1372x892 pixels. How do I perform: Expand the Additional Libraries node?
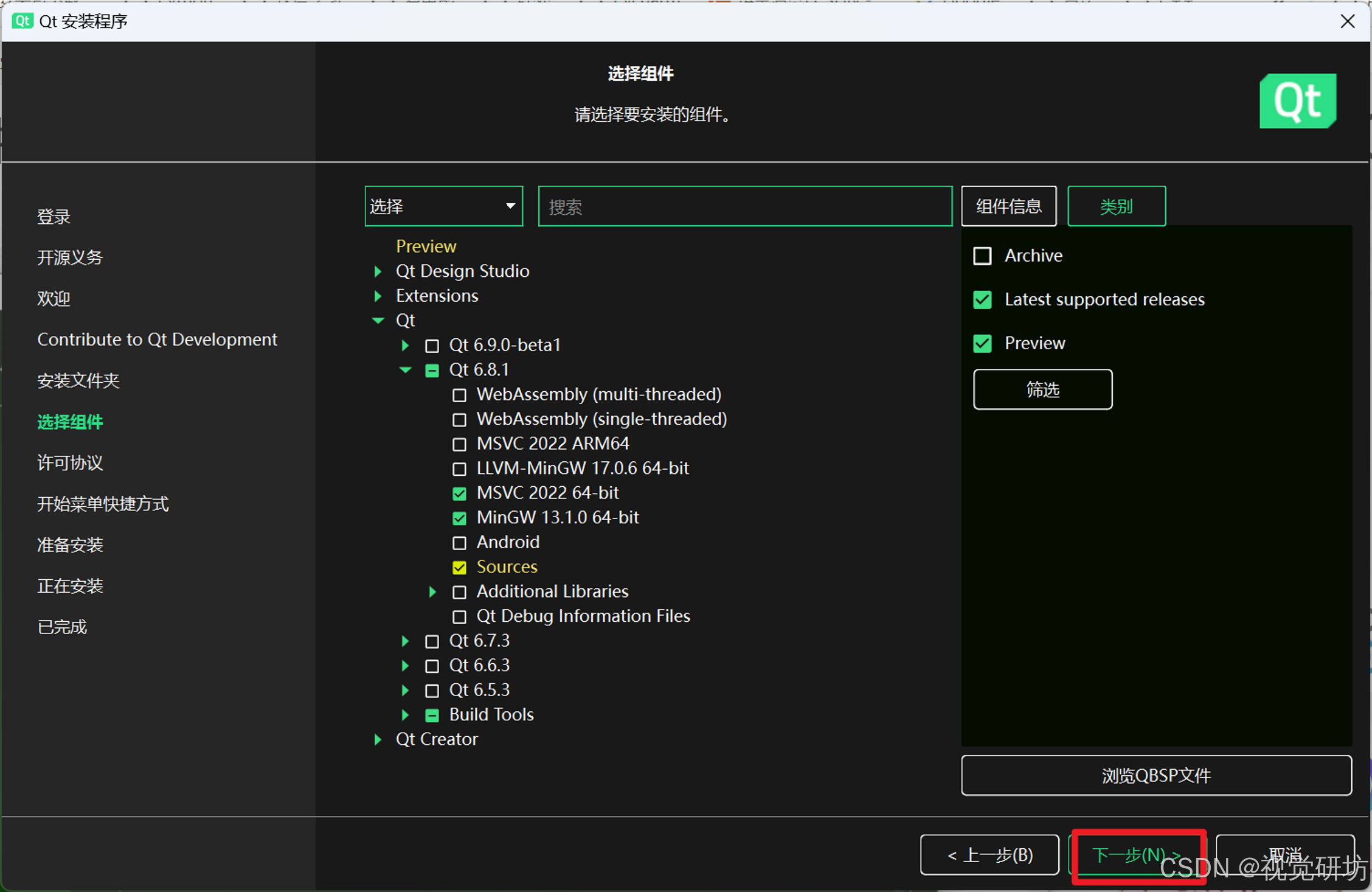(x=432, y=591)
